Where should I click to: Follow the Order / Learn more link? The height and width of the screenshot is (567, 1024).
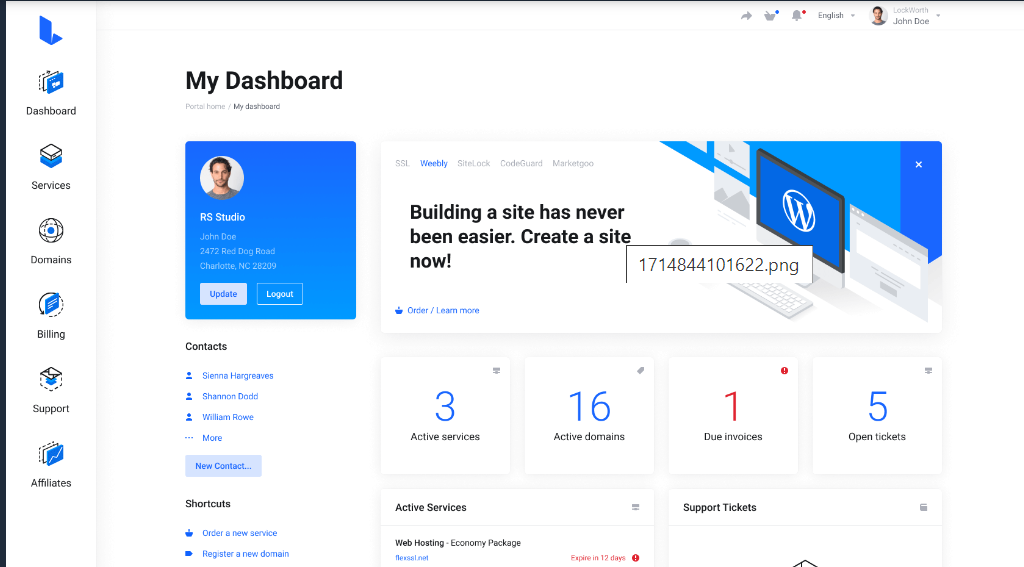point(443,311)
